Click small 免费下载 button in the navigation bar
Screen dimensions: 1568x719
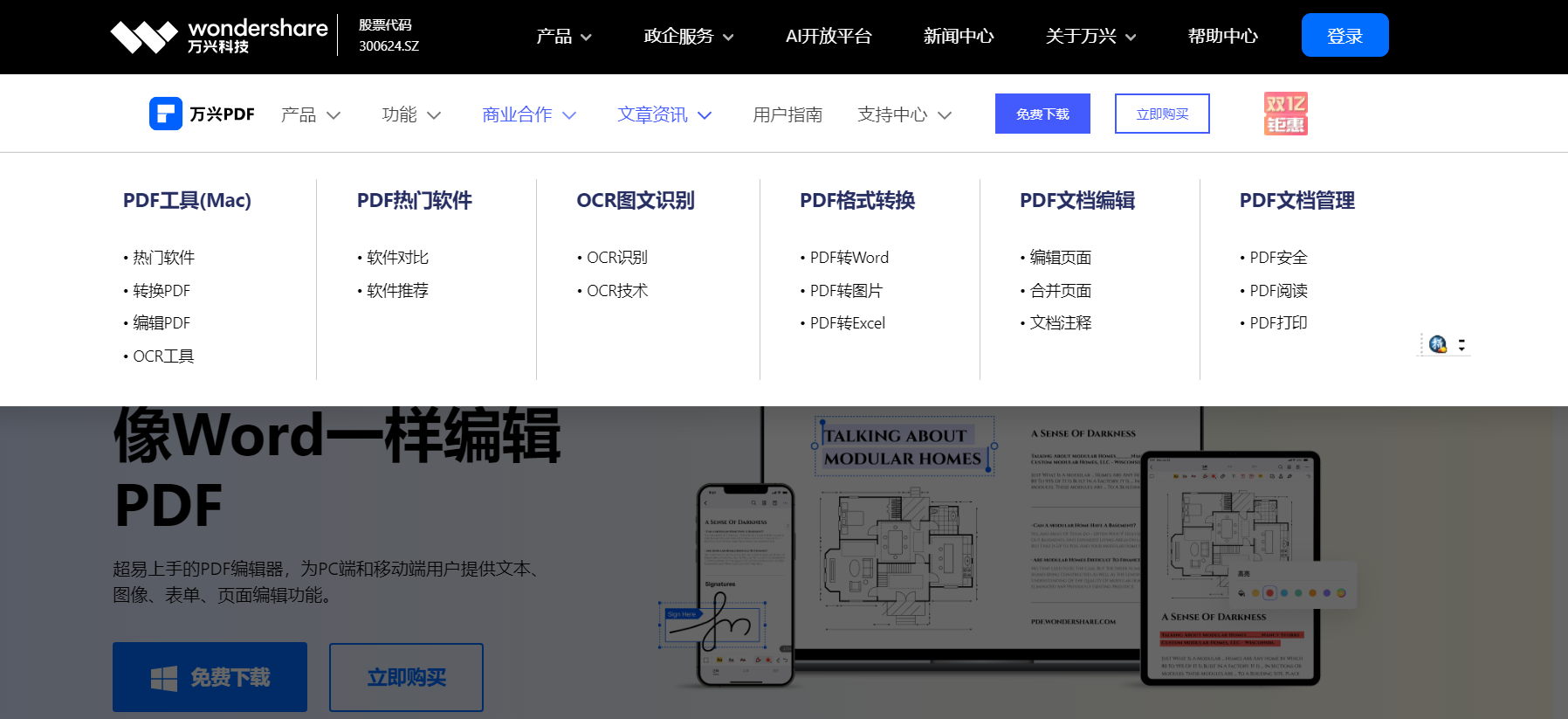click(1042, 114)
